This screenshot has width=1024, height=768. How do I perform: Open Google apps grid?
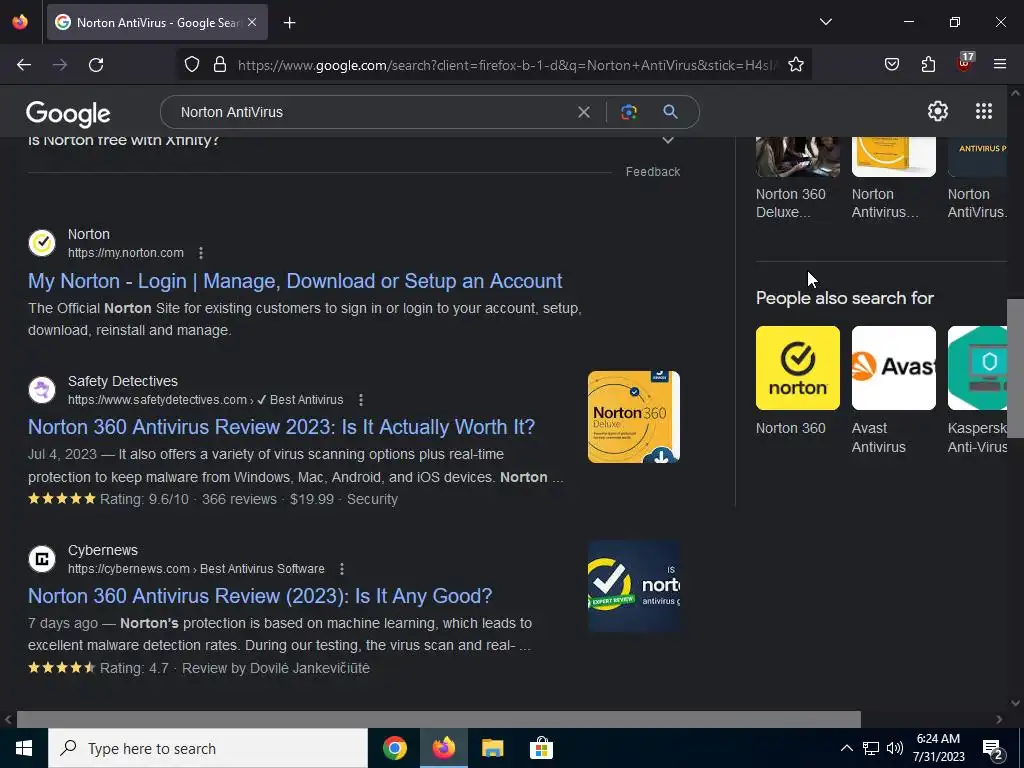click(984, 111)
